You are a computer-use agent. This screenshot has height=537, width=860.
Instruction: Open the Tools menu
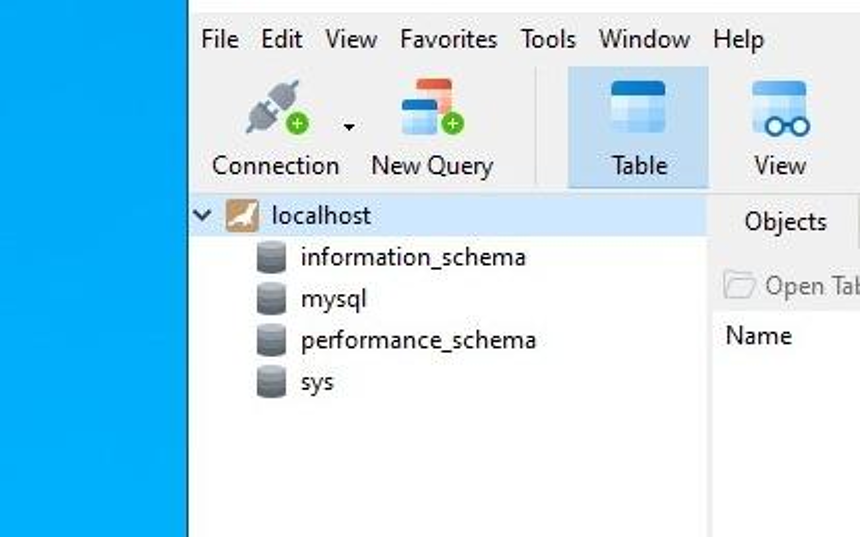pos(548,40)
